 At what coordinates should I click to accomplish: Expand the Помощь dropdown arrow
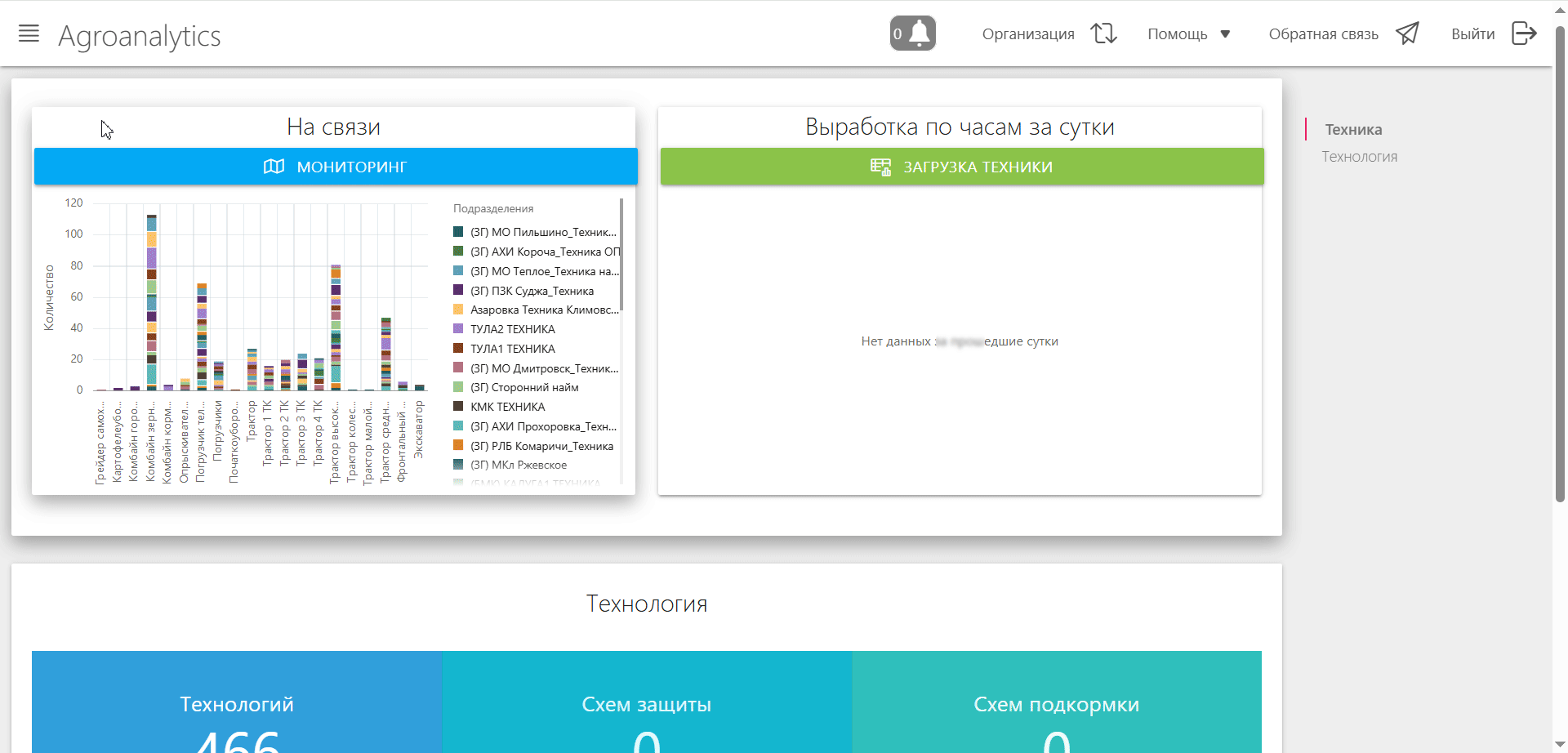1225,34
